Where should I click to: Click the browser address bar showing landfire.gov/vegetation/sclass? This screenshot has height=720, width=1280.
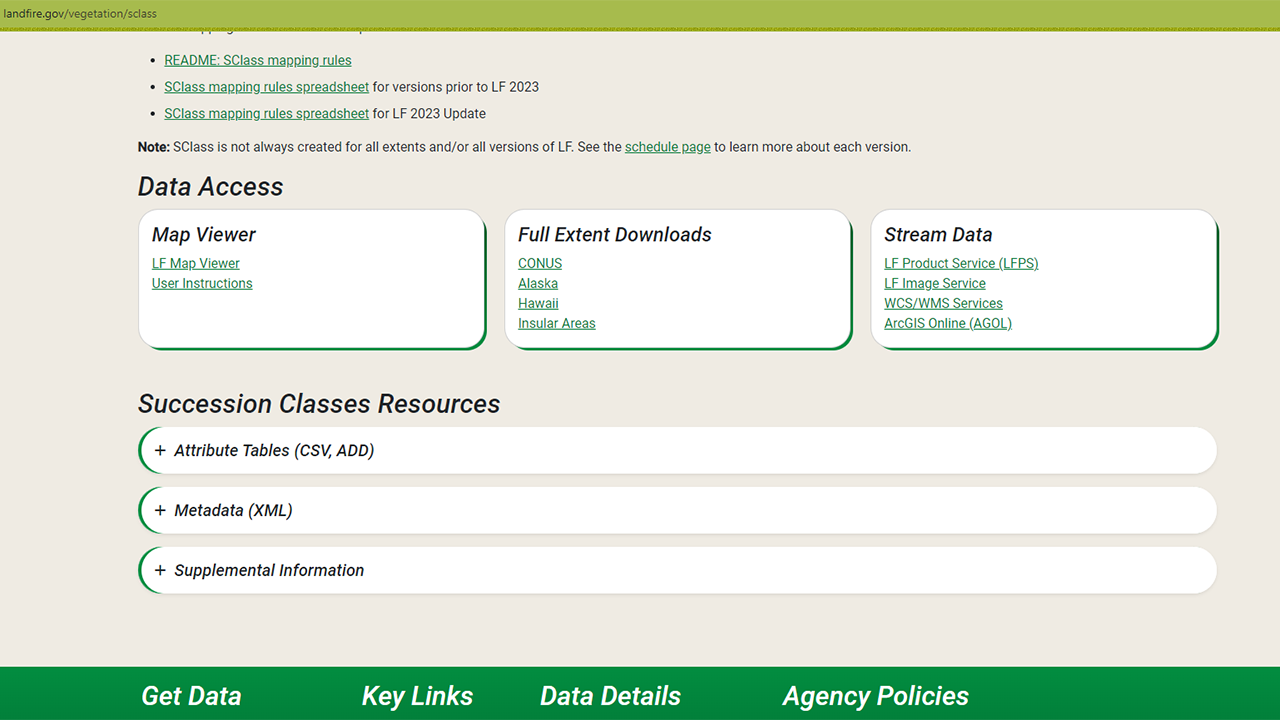[x=80, y=13]
